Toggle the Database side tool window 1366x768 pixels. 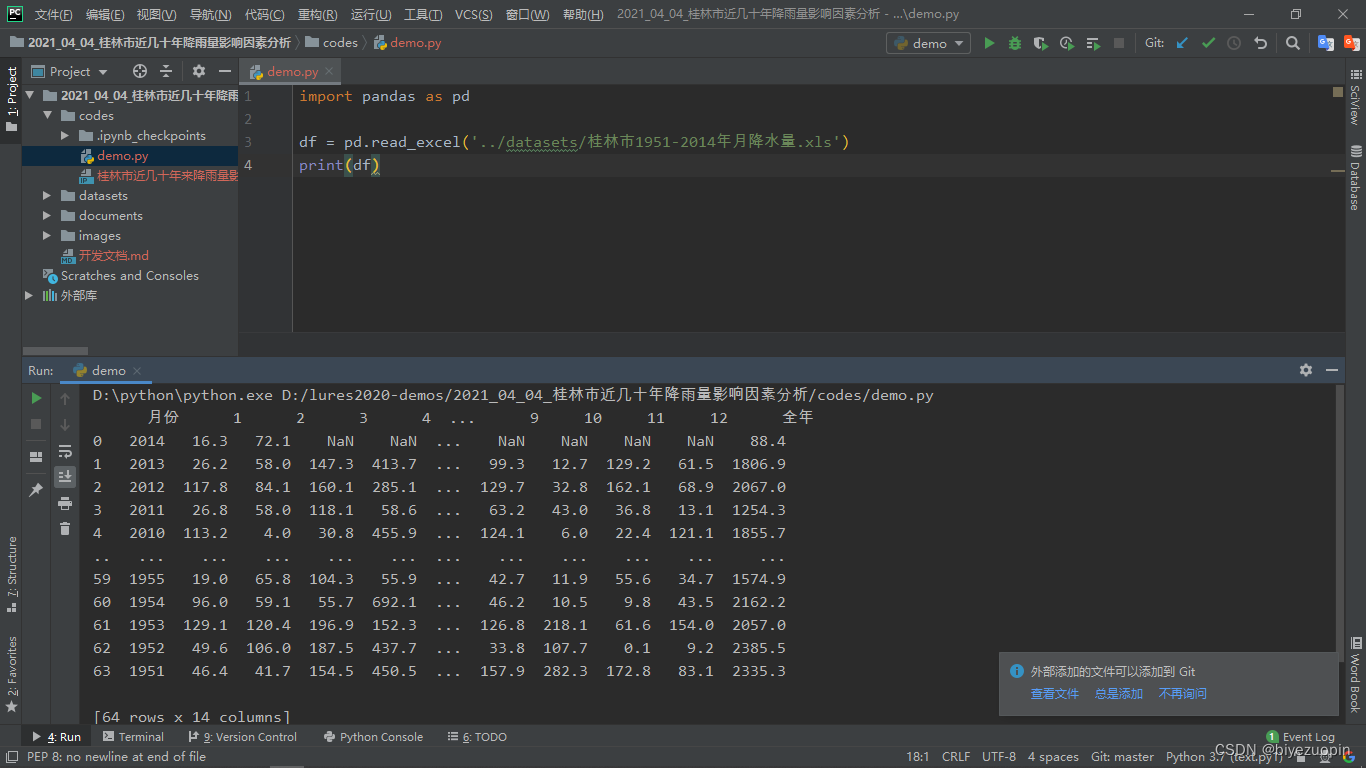pos(1355,178)
